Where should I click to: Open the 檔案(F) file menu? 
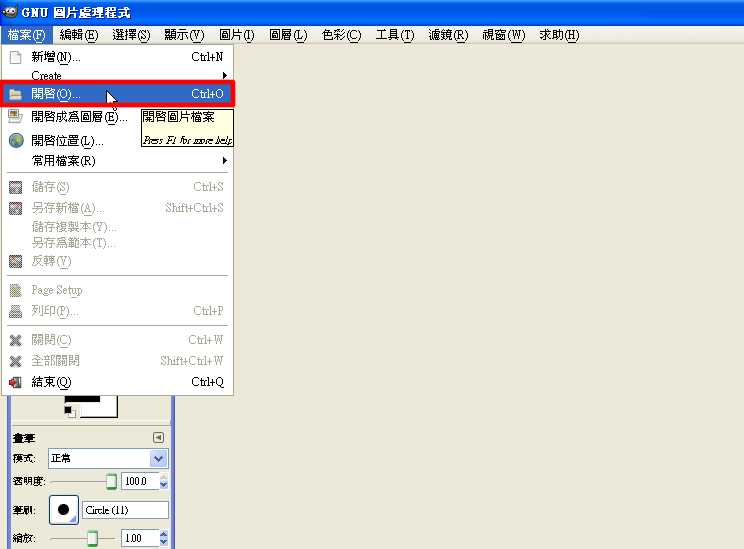[x=27, y=35]
